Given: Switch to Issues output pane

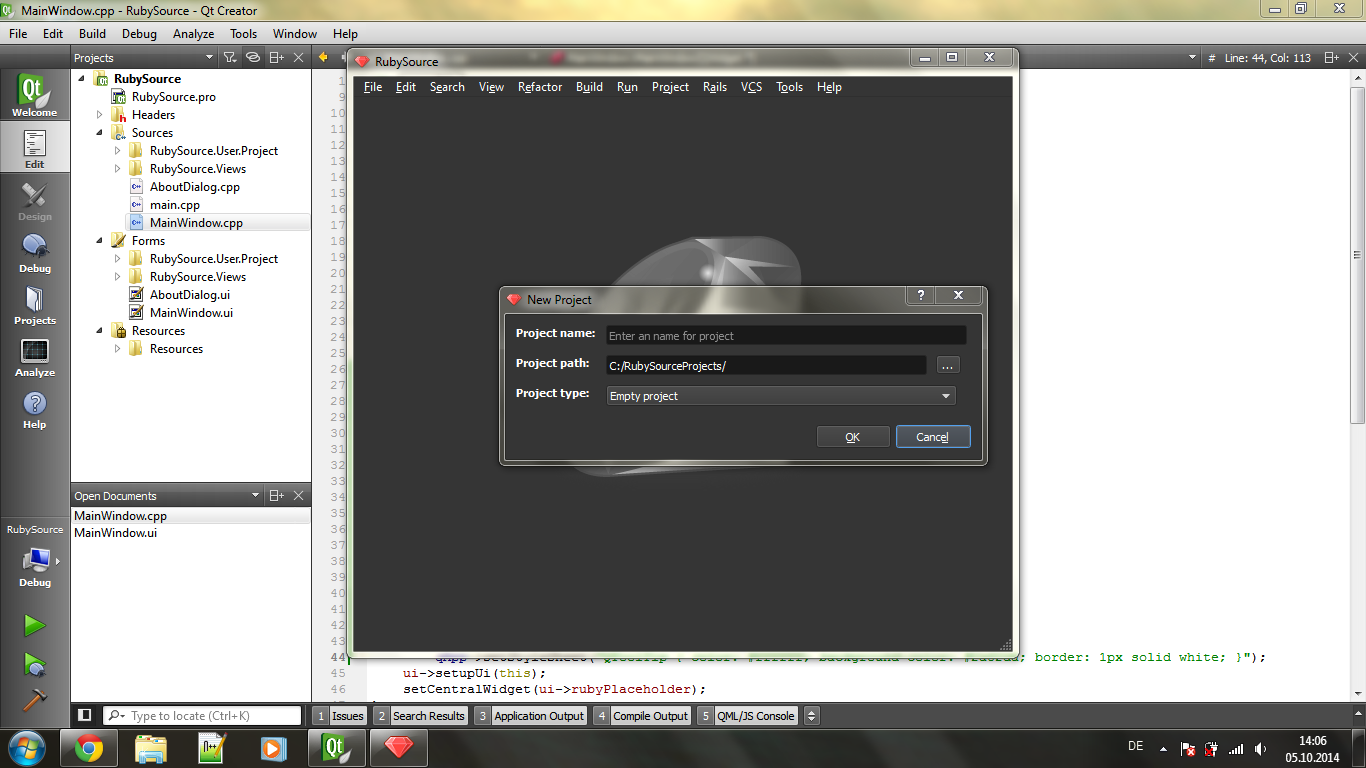Looking at the screenshot, I should [339, 715].
